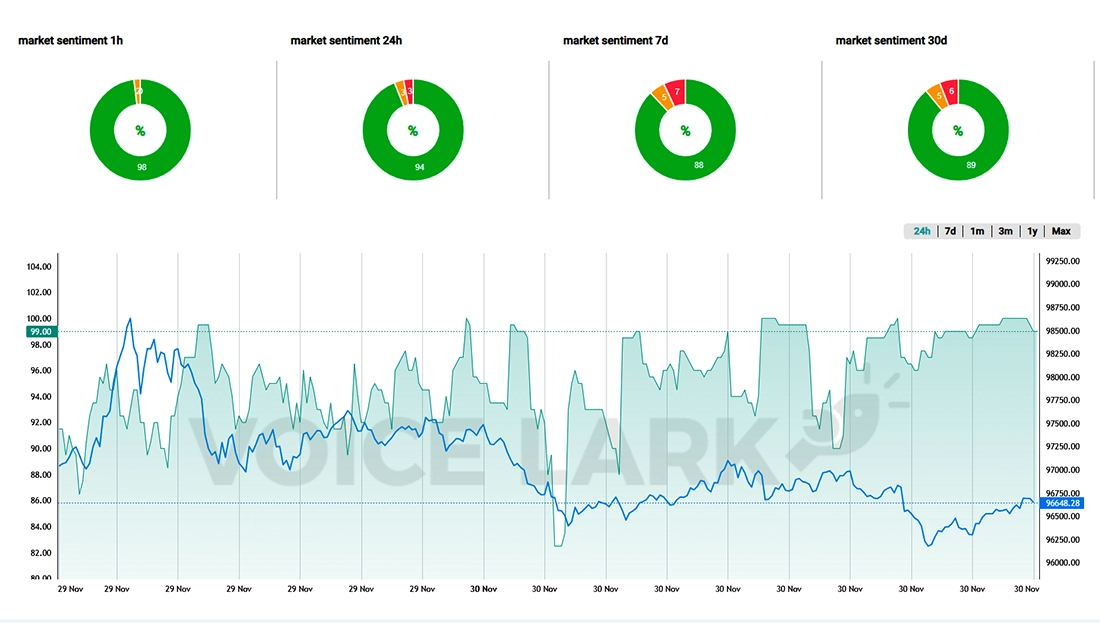Click the percent icon in the 7d sentiment donut

(685, 131)
